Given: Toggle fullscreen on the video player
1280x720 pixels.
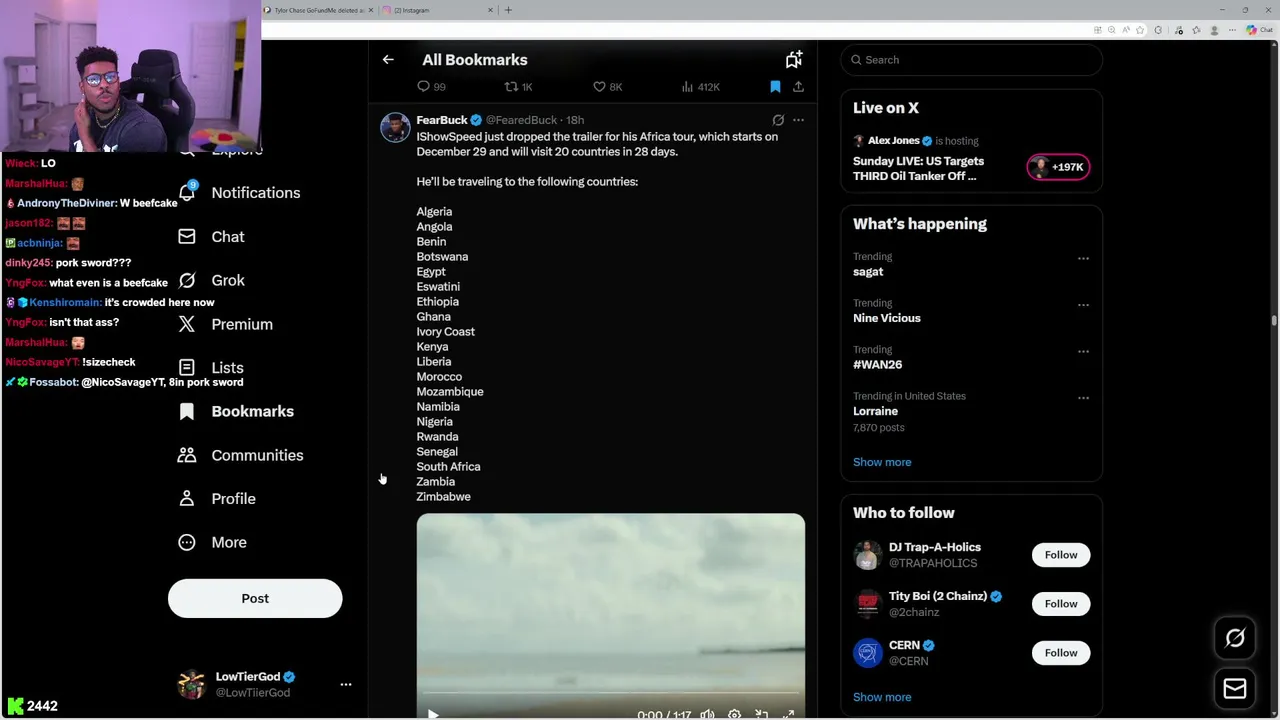Looking at the screenshot, I should tap(788, 714).
